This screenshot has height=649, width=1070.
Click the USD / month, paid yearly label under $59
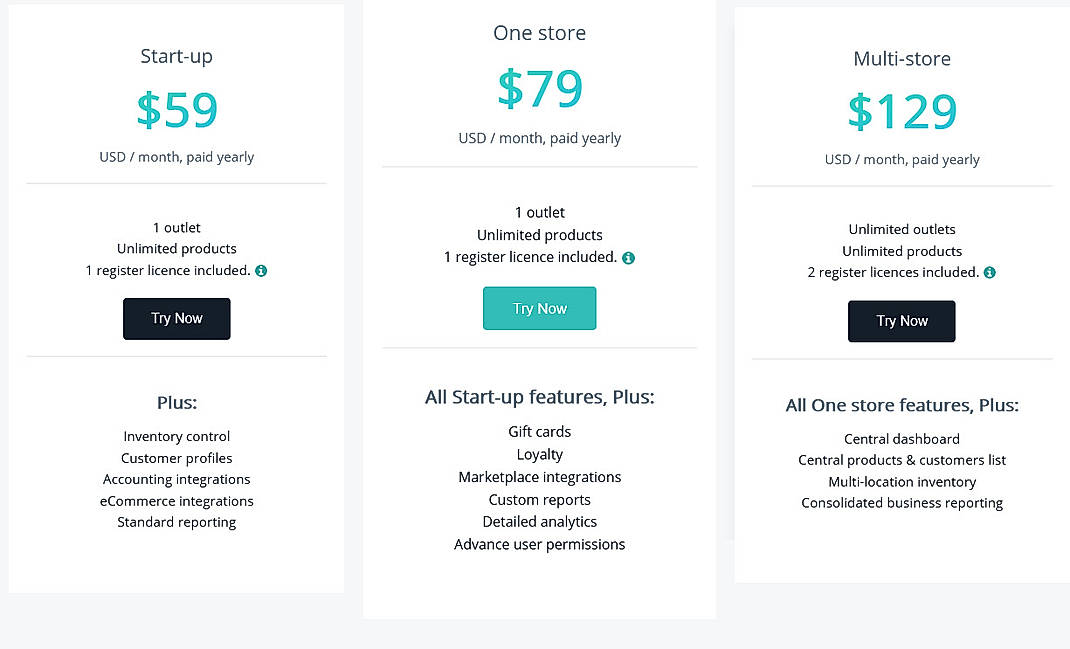[x=176, y=157]
